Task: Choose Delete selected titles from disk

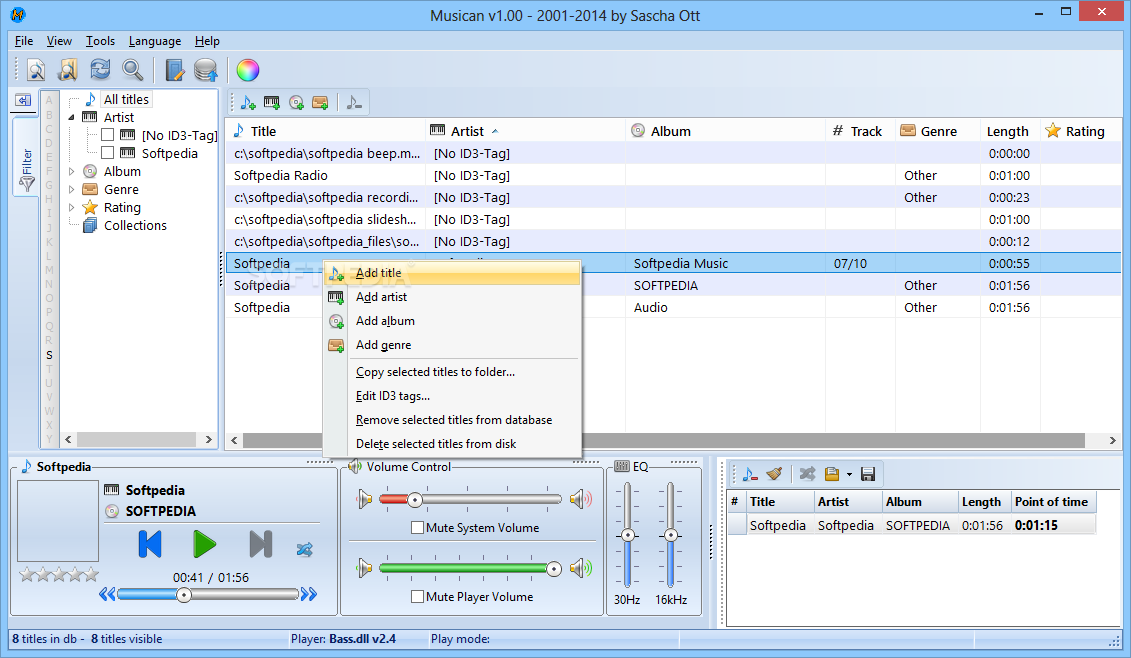Action: 452,444
